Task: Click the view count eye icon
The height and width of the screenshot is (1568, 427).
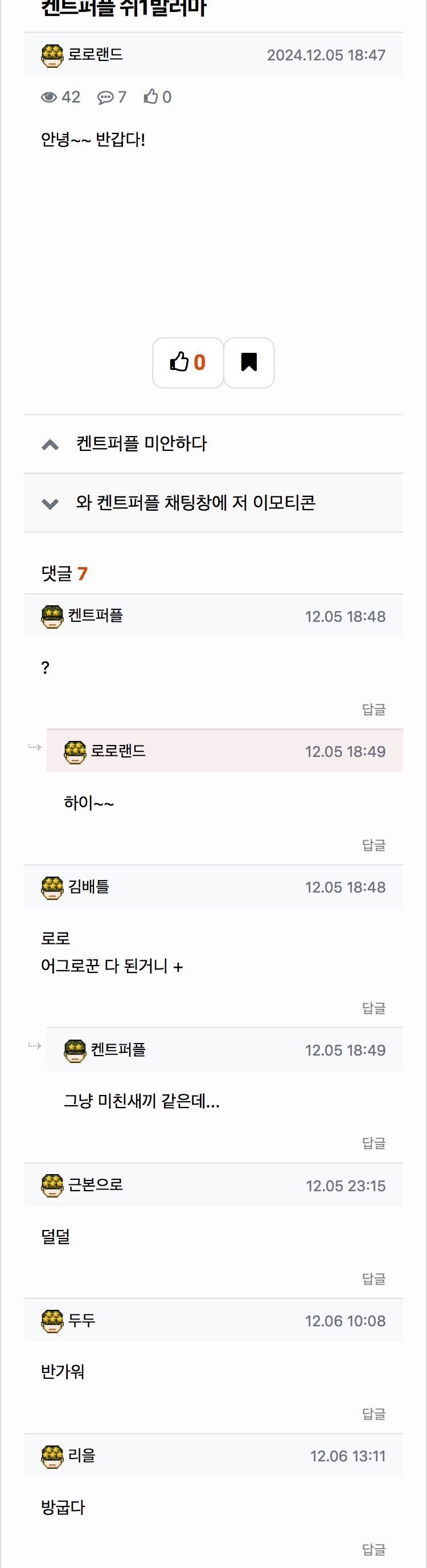Action: (x=48, y=97)
